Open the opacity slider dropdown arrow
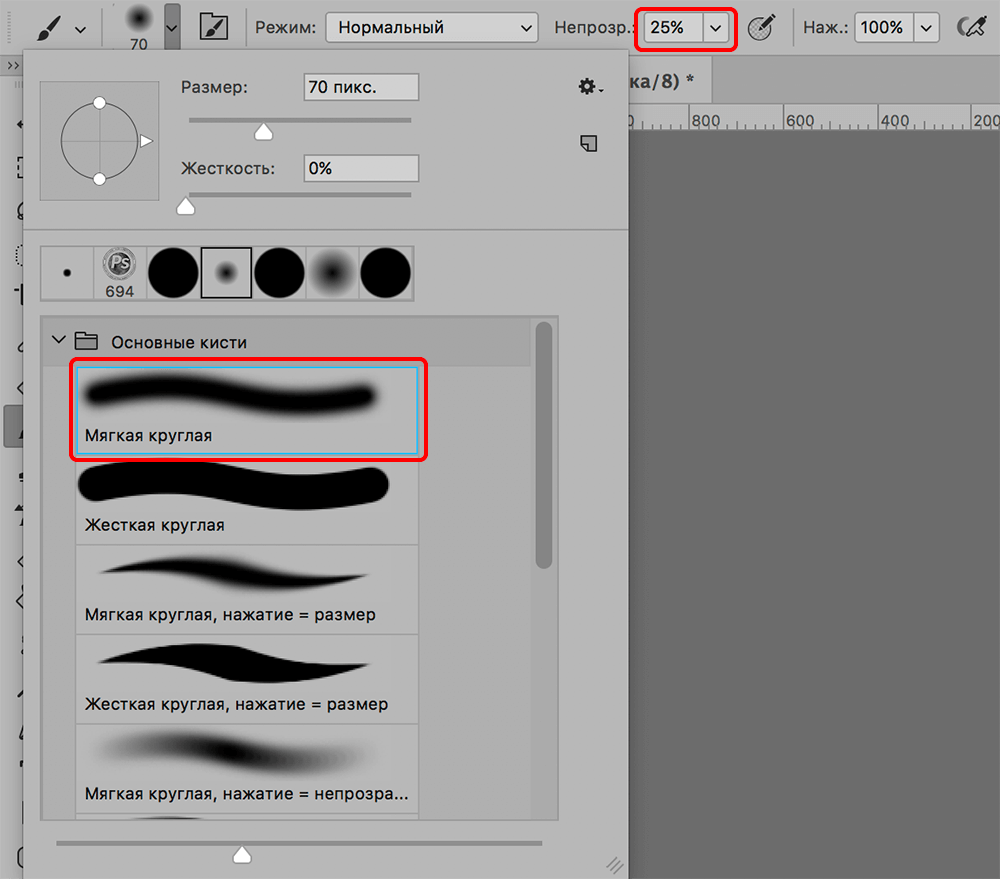The image size is (1000, 879). [716, 28]
